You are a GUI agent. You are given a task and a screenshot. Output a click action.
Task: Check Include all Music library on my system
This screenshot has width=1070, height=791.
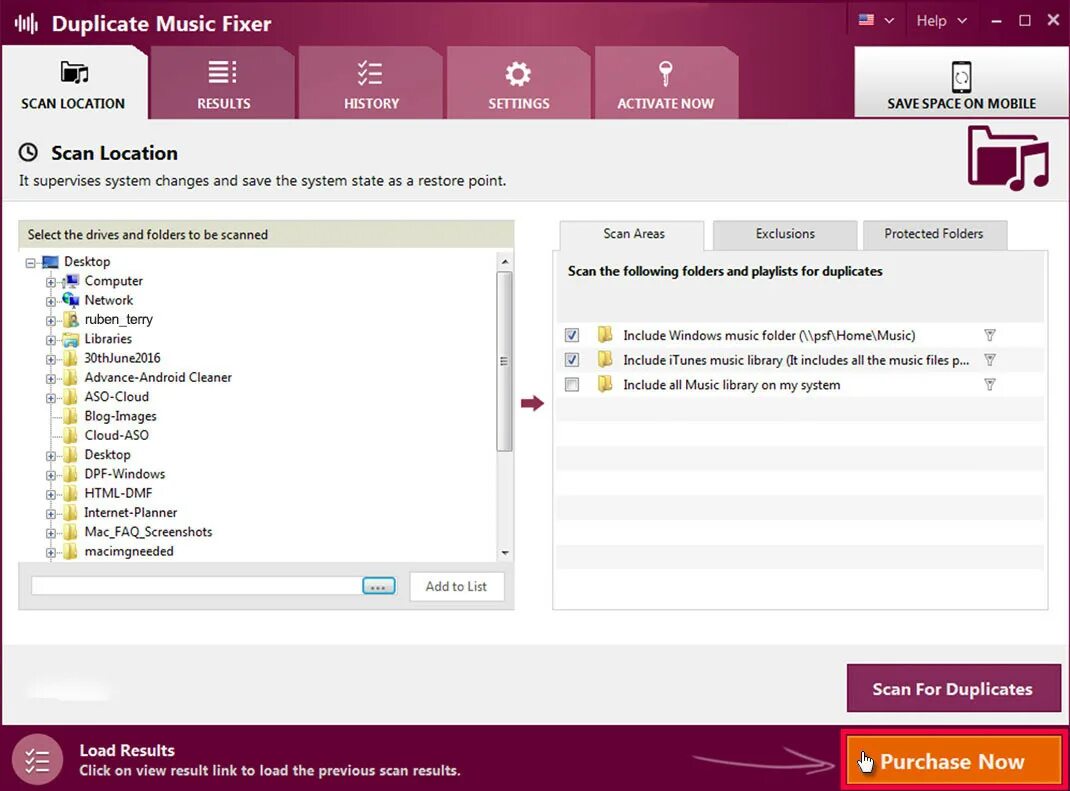[x=572, y=385]
